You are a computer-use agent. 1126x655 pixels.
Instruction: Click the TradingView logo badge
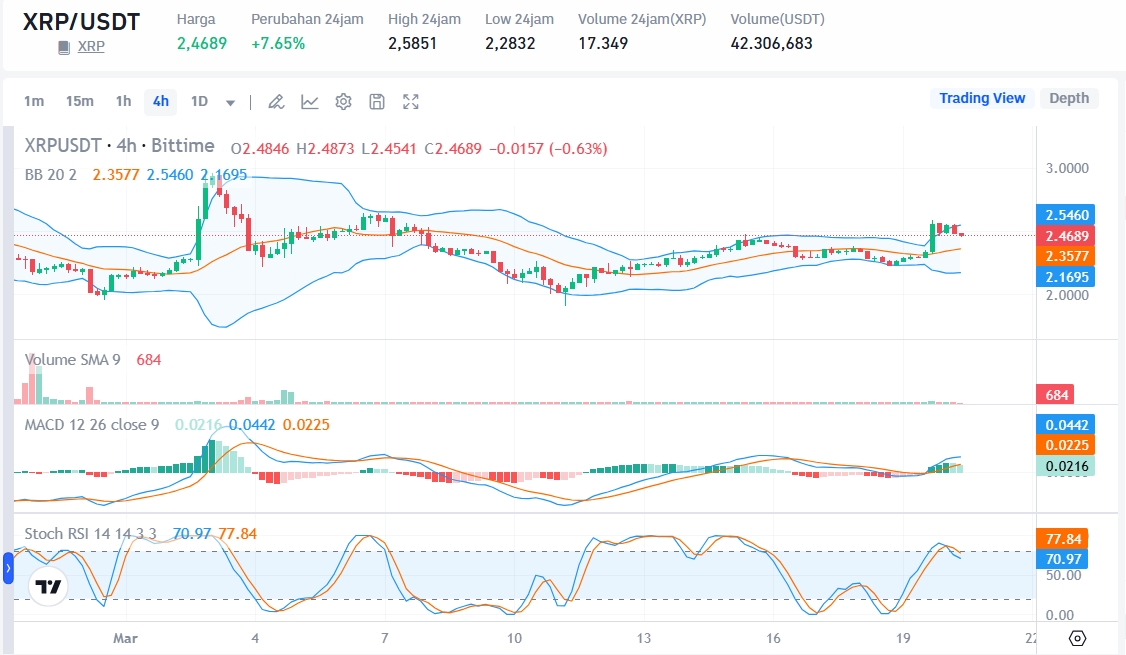pyautogui.click(x=48, y=587)
